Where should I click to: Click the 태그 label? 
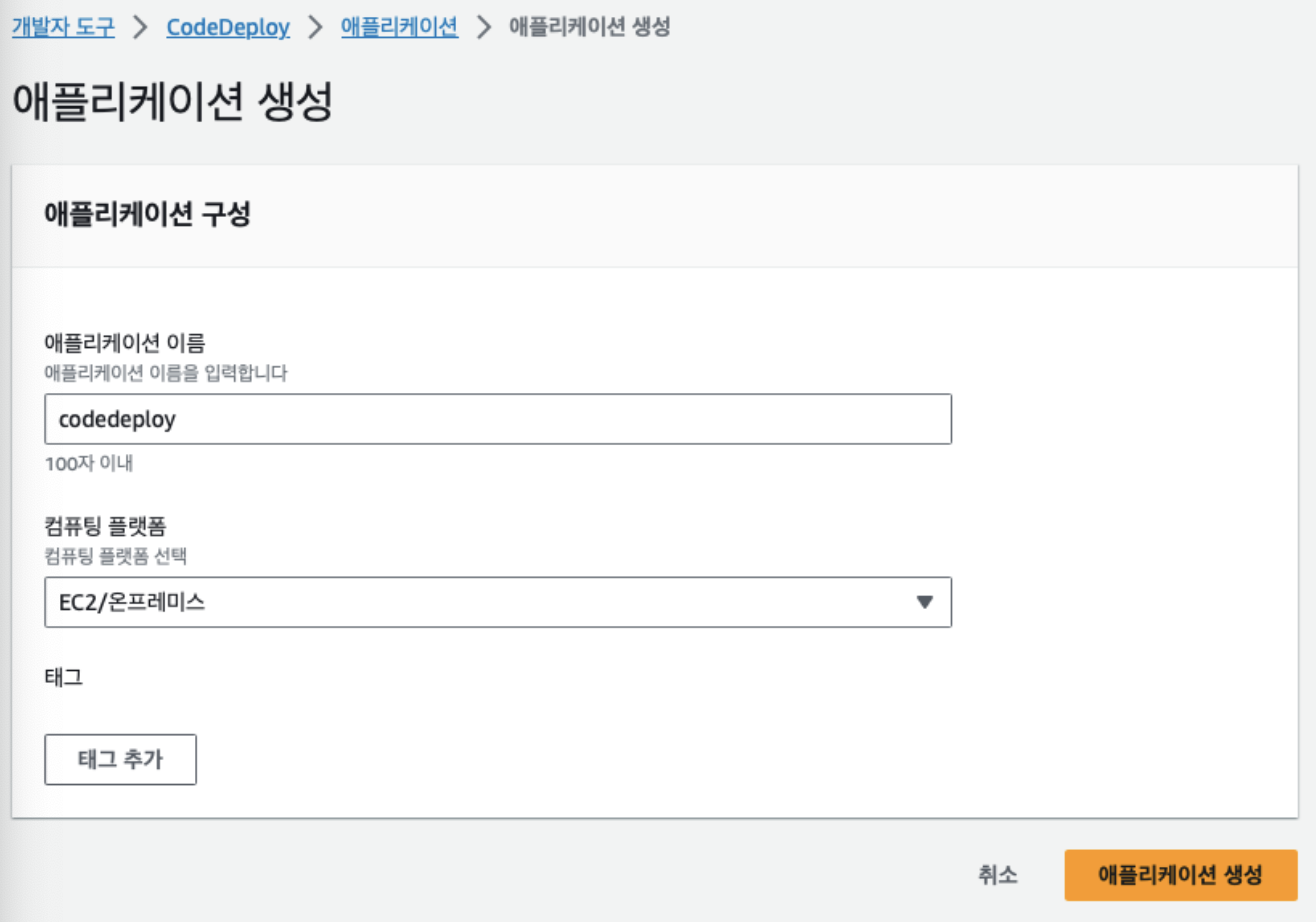[x=64, y=677]
